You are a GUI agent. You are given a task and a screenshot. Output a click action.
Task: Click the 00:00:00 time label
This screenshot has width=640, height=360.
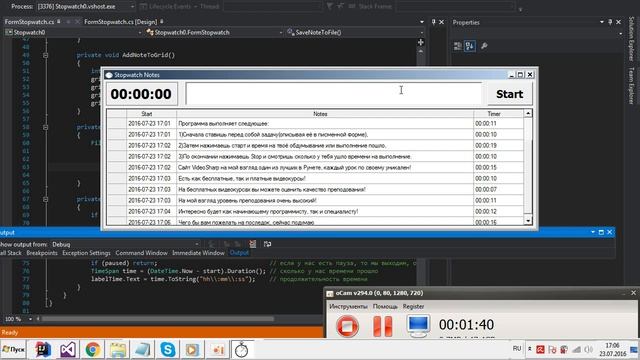pos(141,94)
